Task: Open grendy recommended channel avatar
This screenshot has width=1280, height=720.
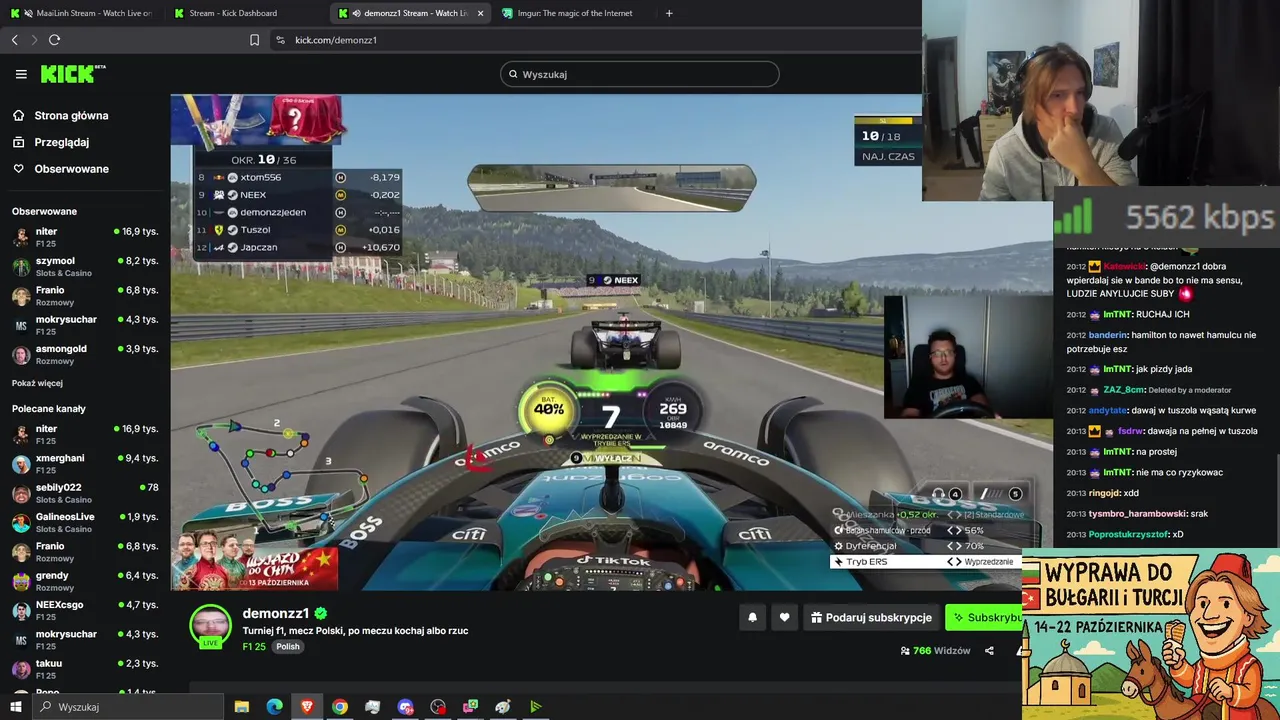Action: click(x=21, y=581)
